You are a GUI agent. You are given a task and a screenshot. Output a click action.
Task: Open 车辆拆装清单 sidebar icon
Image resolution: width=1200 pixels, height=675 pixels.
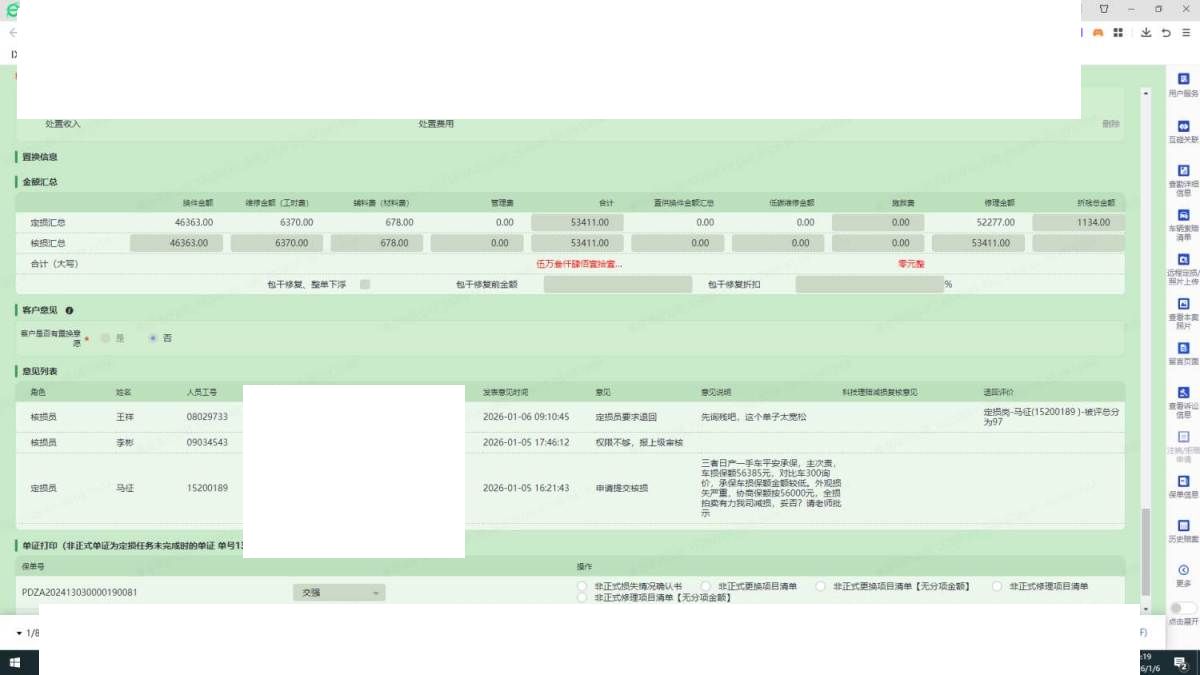pos(1183,216)
